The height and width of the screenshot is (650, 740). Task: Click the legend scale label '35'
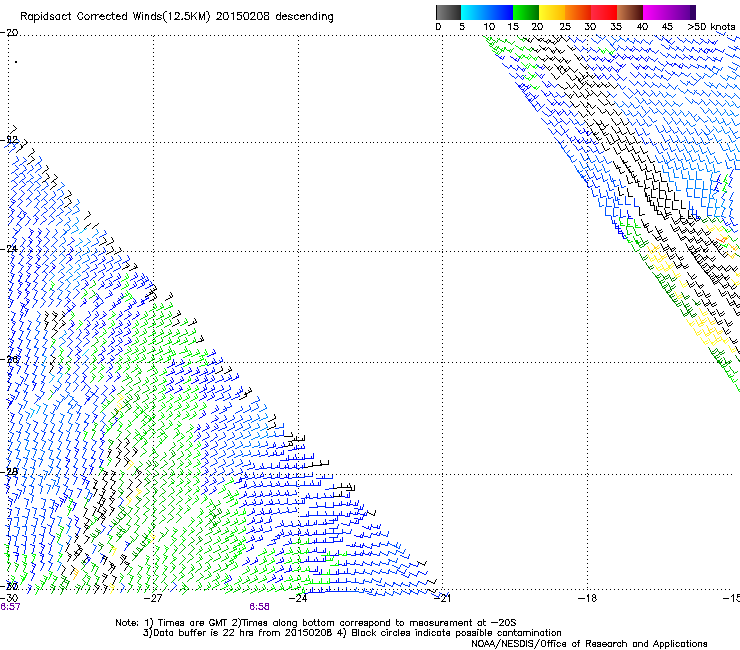(x=616, y=27)
